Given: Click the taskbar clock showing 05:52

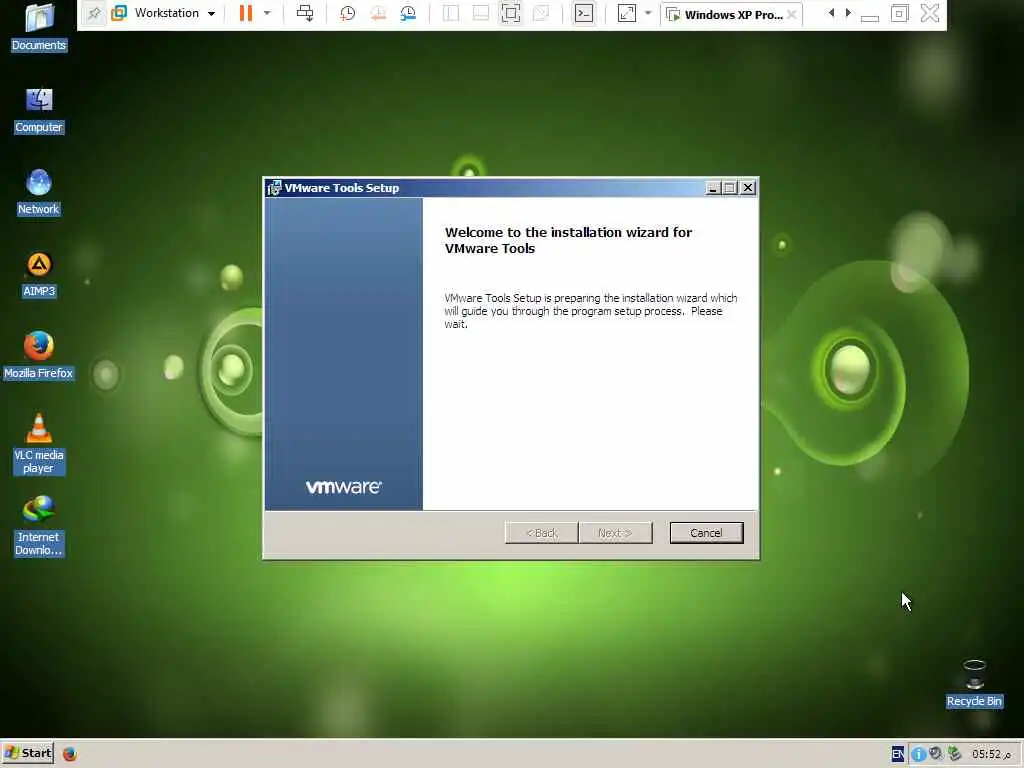Looking at the screenshot, I should coord(991,754).
